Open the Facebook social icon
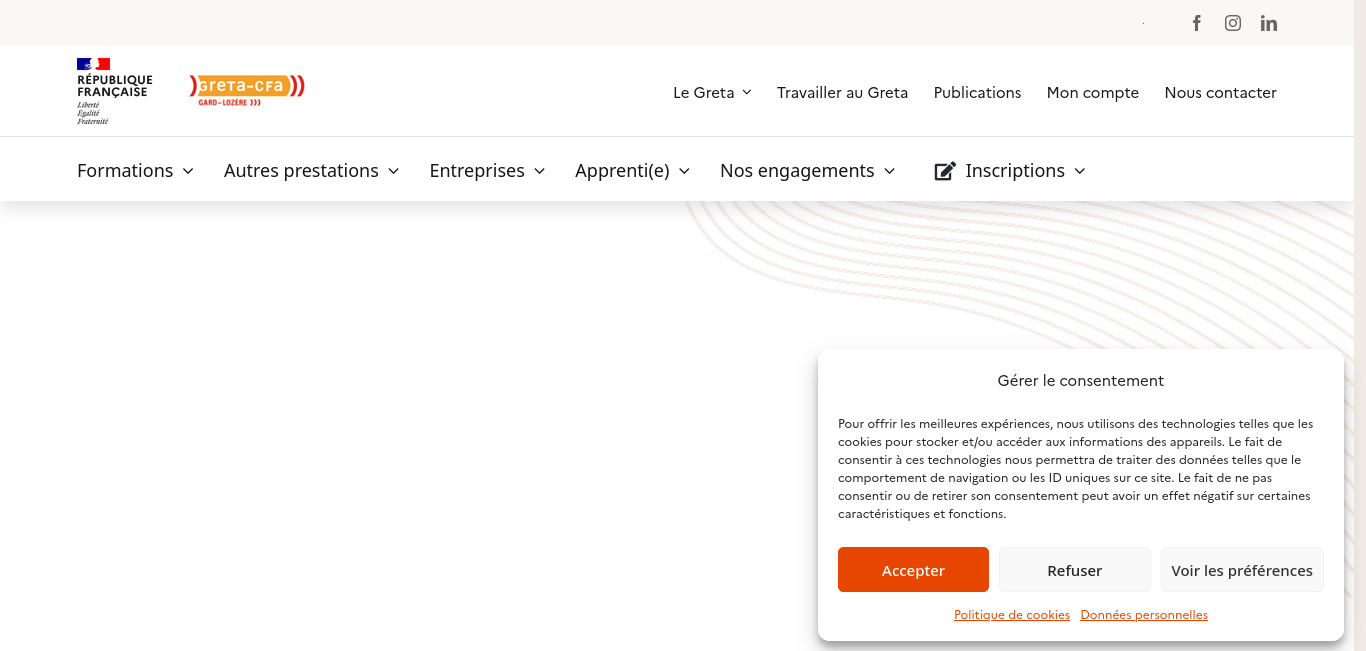 (1196, 23)
